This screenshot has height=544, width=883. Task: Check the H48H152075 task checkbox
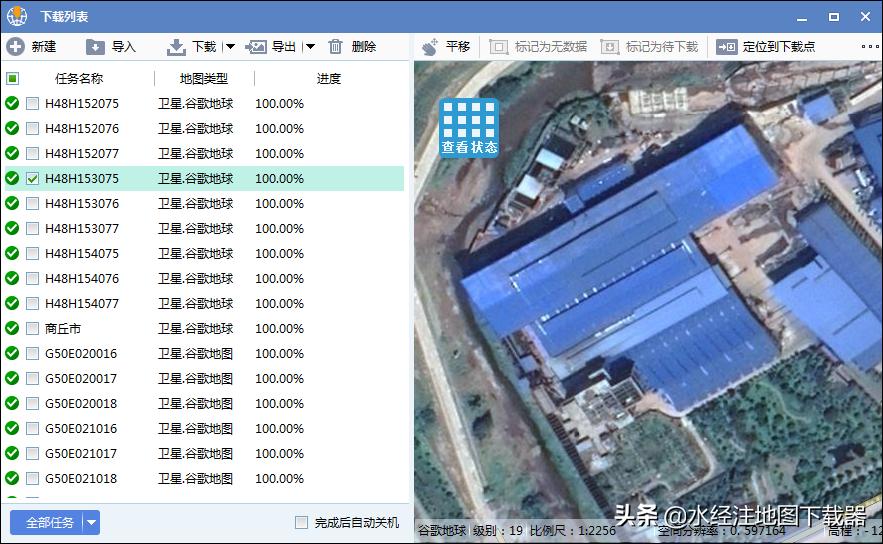(33, 104)
